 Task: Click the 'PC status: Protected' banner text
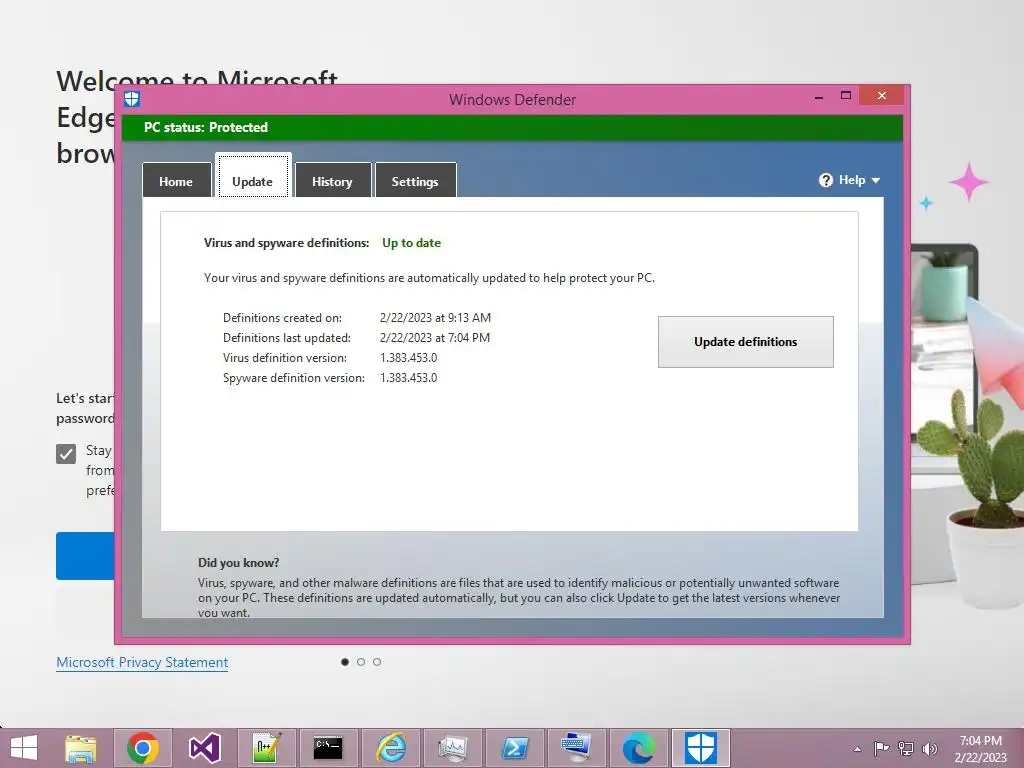[x=206, y=127]
